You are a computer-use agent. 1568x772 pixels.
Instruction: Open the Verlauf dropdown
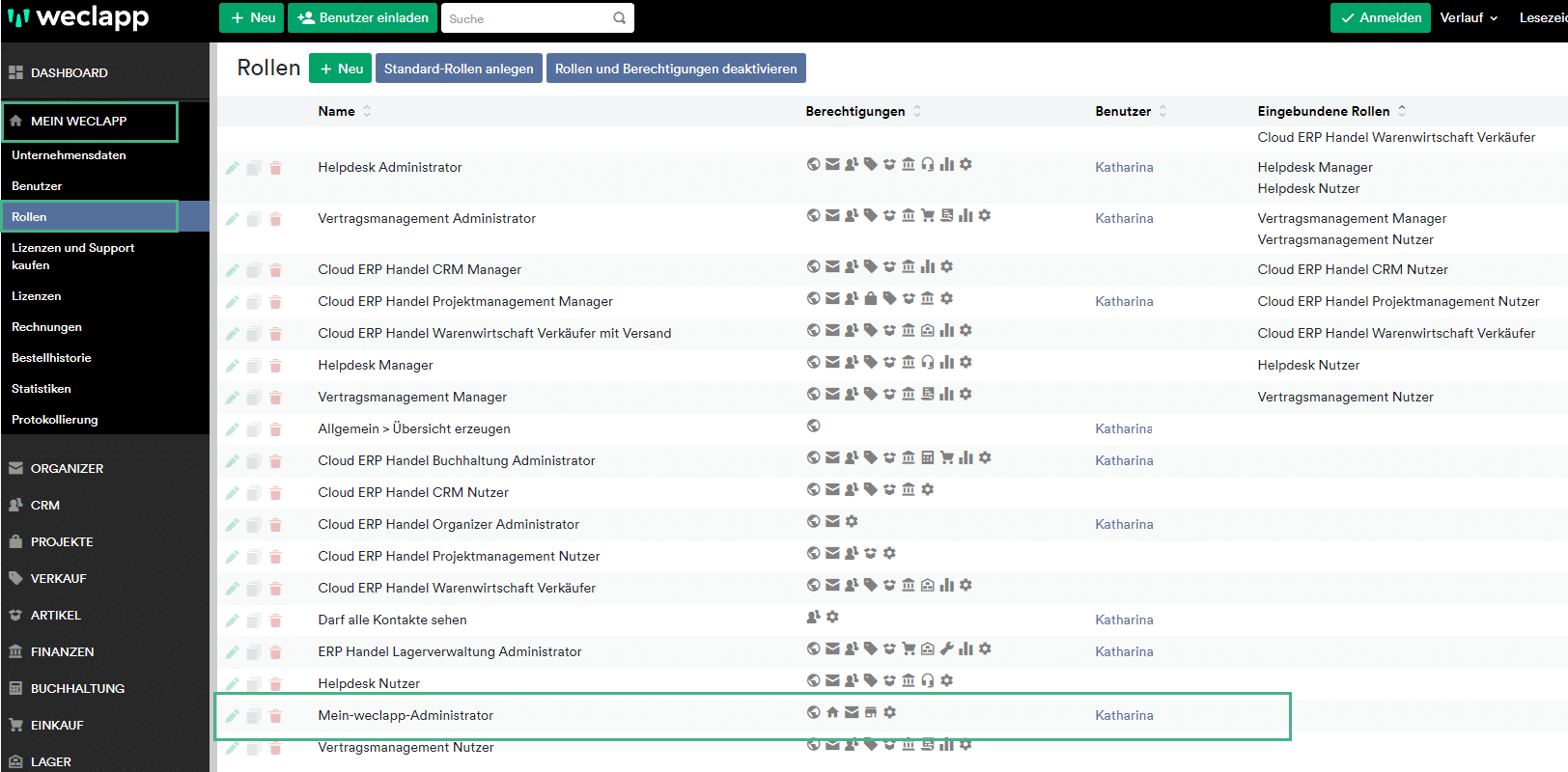[x=1469, y=18]
